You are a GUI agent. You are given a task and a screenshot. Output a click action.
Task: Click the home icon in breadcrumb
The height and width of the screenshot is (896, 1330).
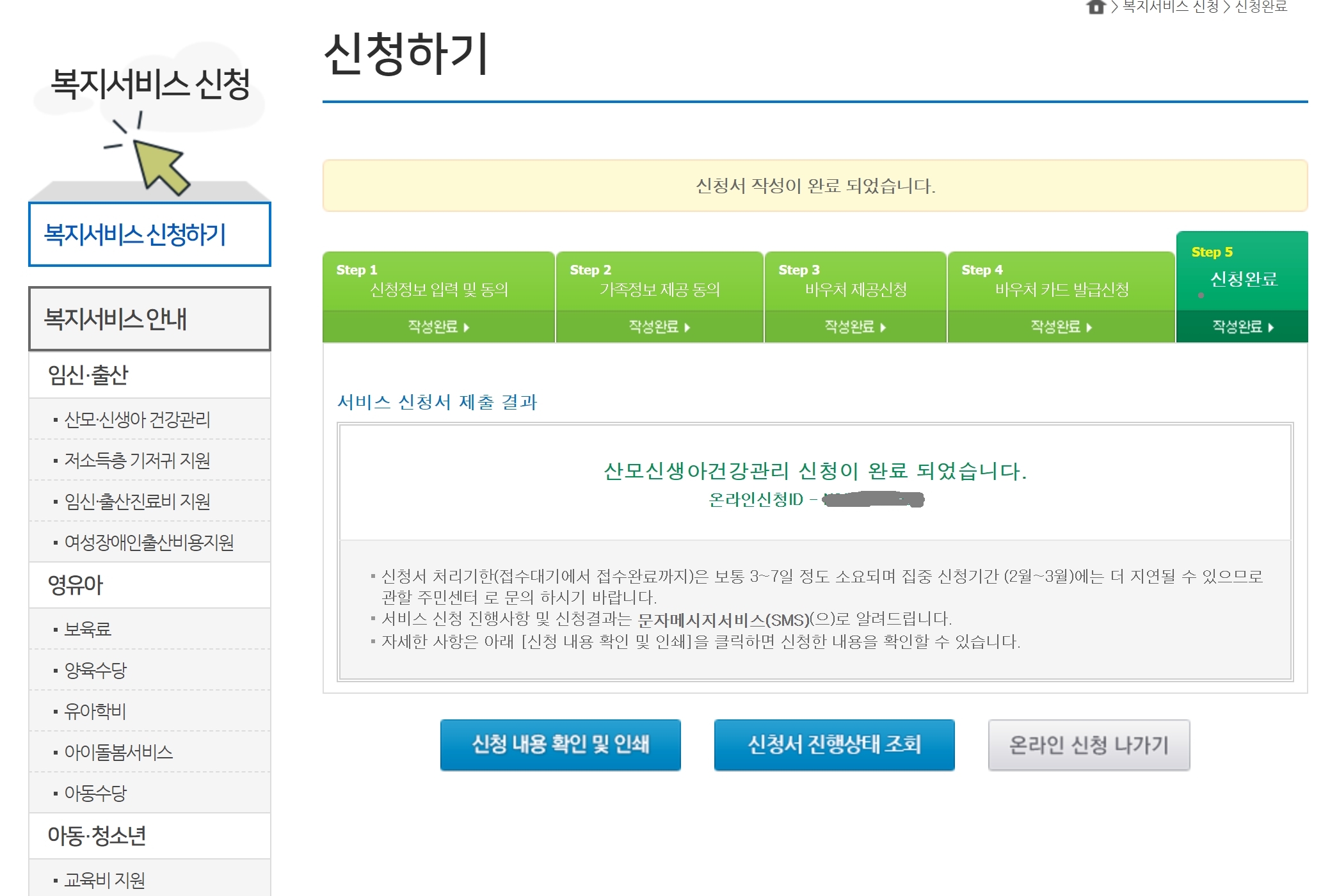(1095, 7)
